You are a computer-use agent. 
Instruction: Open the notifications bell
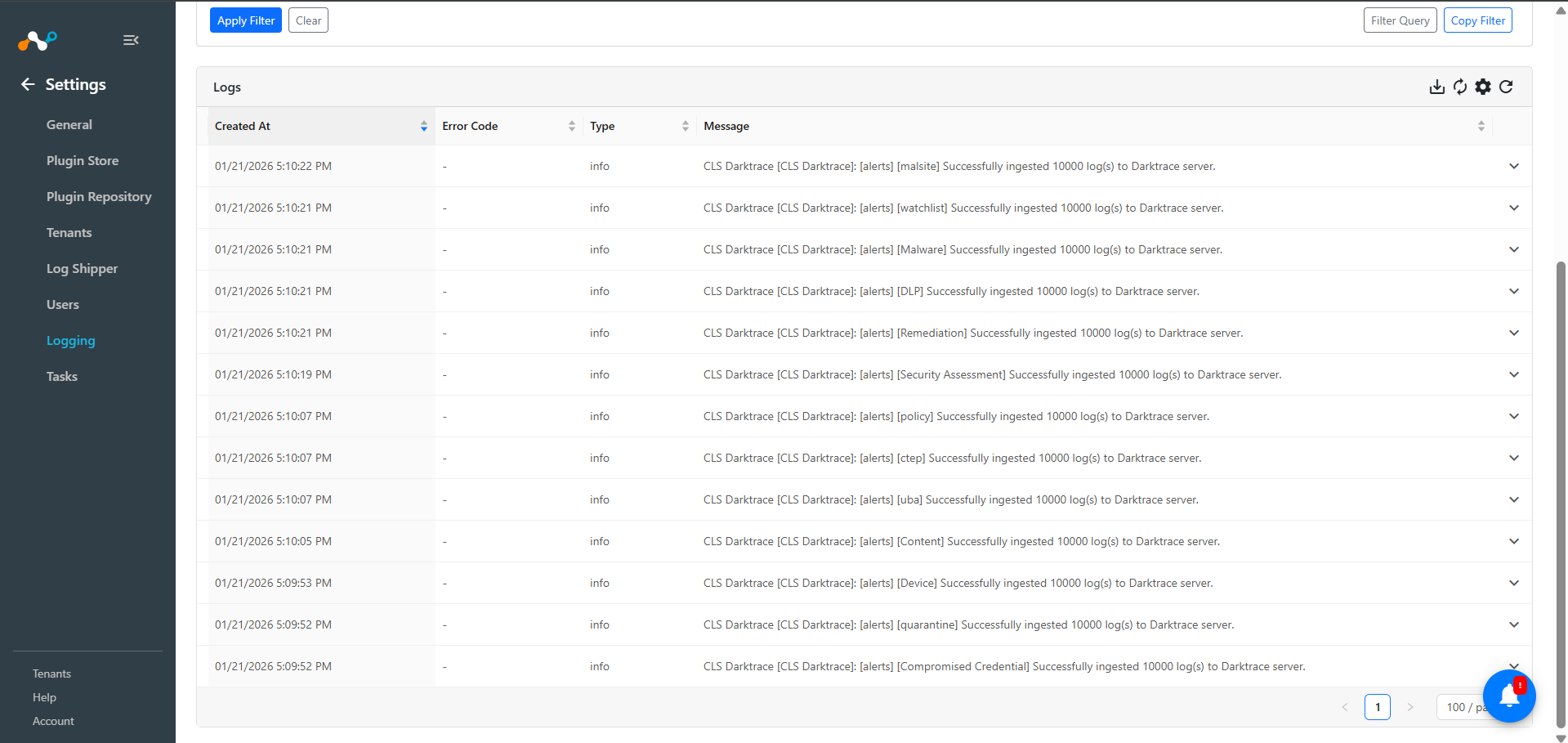click(1509, 696)
